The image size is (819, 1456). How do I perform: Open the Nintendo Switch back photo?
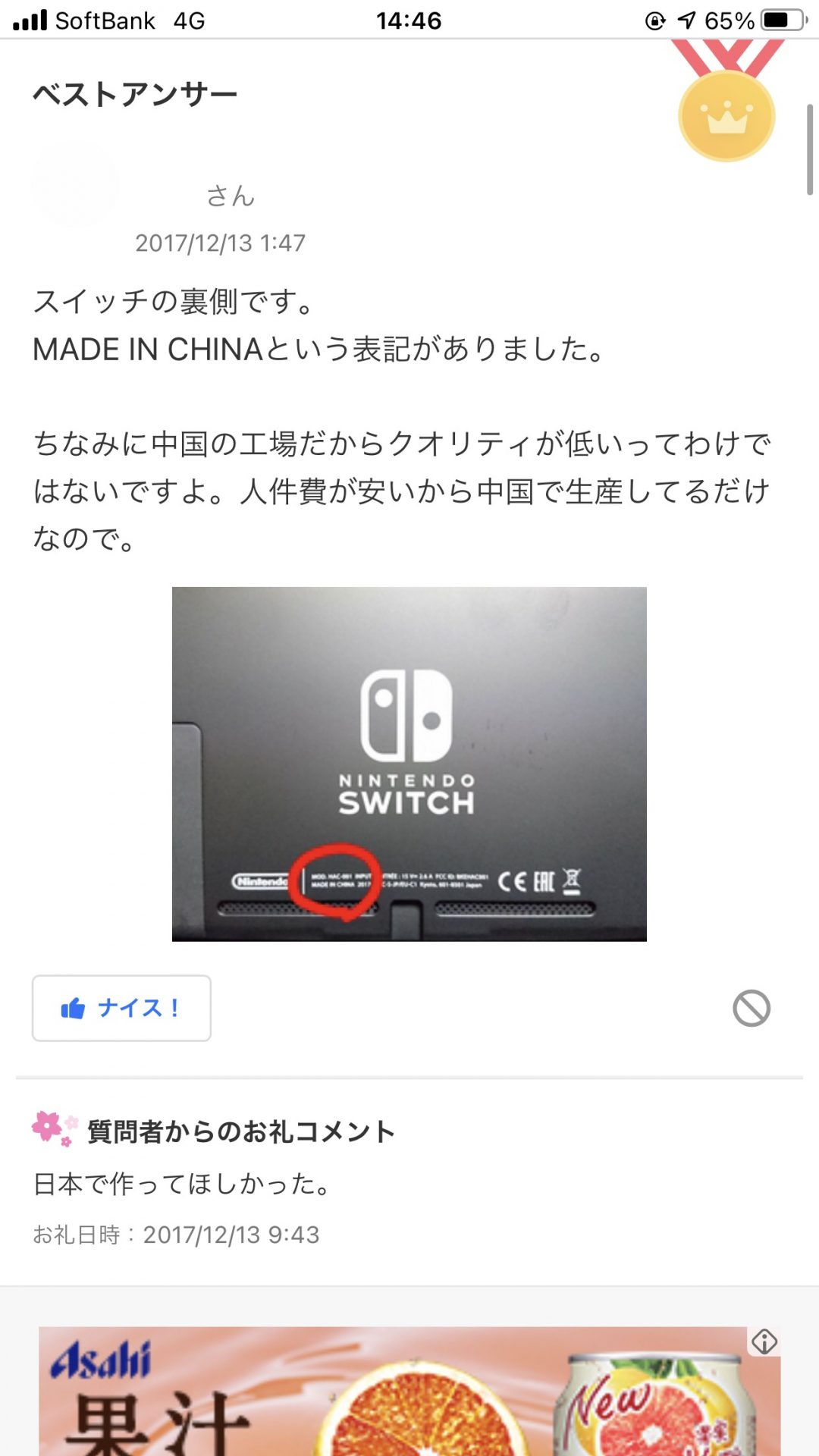pyautogui.click(x=409, y=764)
